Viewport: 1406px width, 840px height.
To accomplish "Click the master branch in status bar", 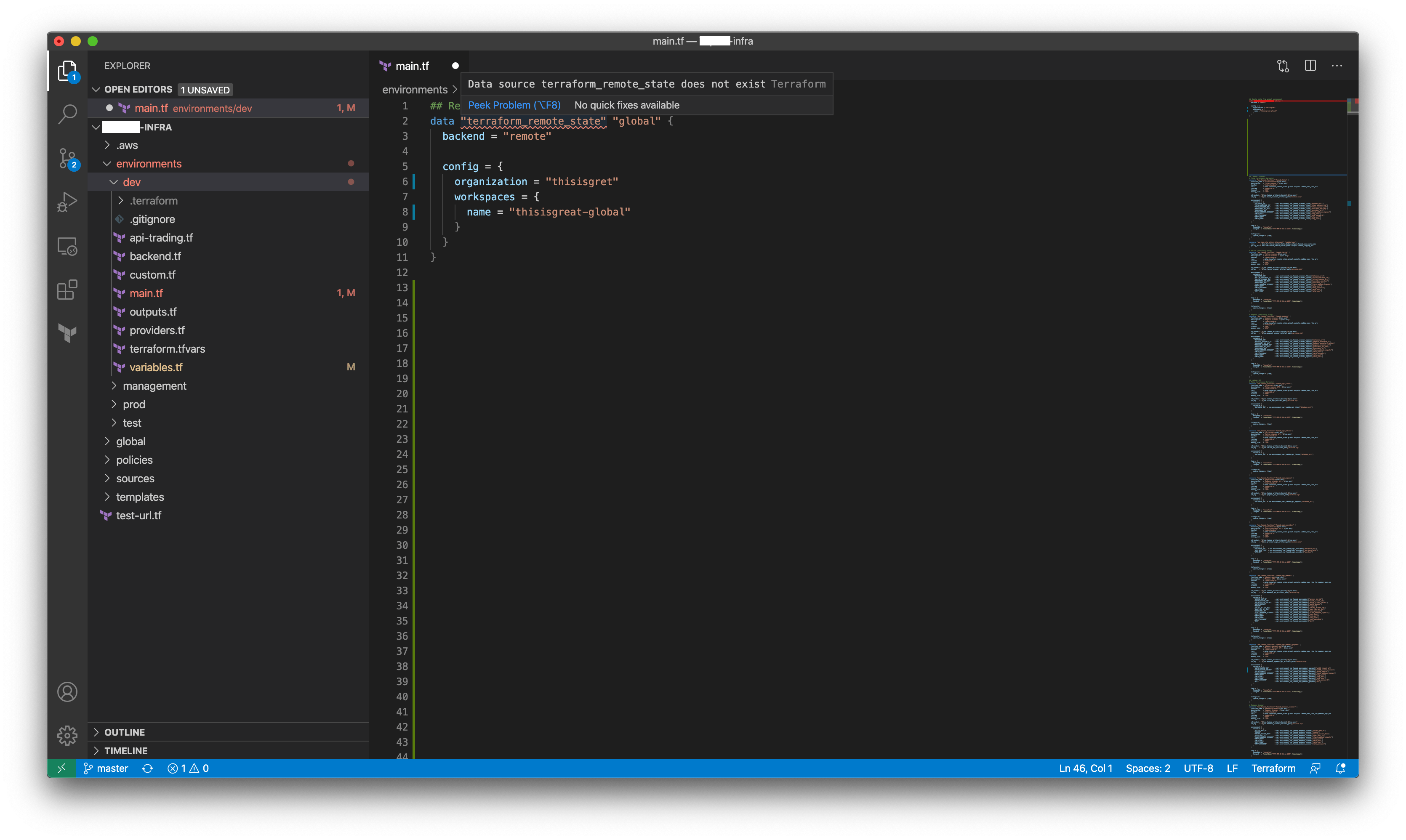I will 107,768.
